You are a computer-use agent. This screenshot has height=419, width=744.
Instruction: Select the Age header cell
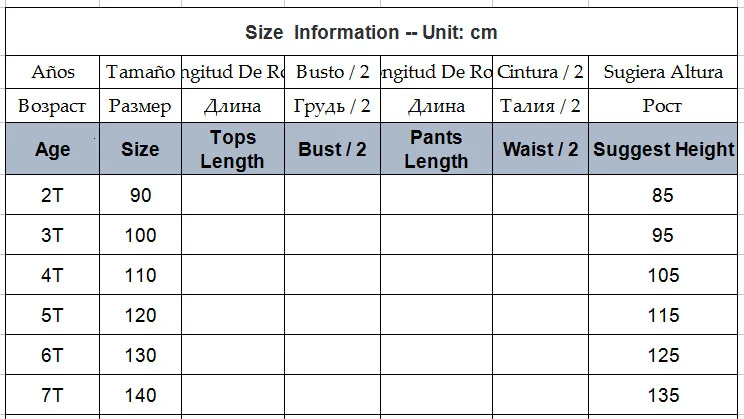[x=52, y=150]
